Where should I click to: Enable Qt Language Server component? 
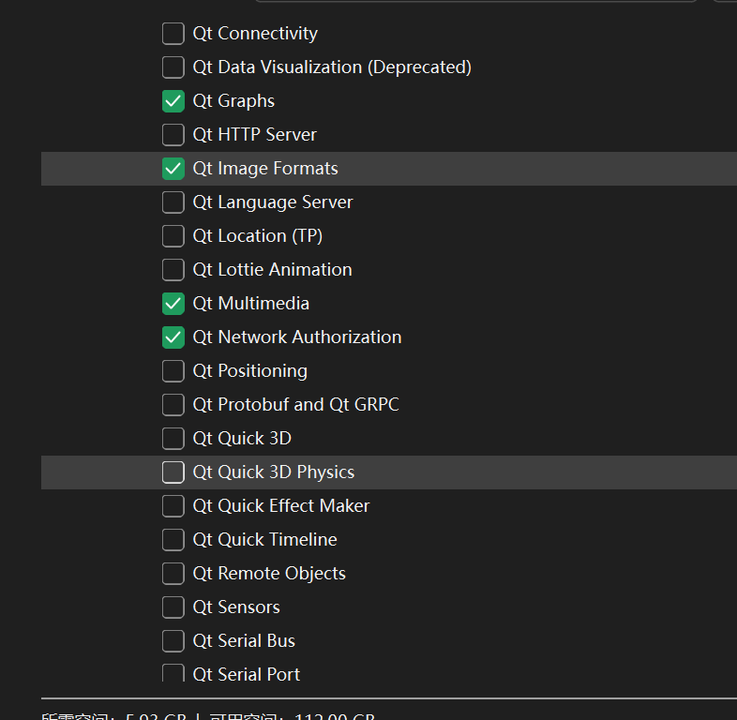click(x=173, y=202)
